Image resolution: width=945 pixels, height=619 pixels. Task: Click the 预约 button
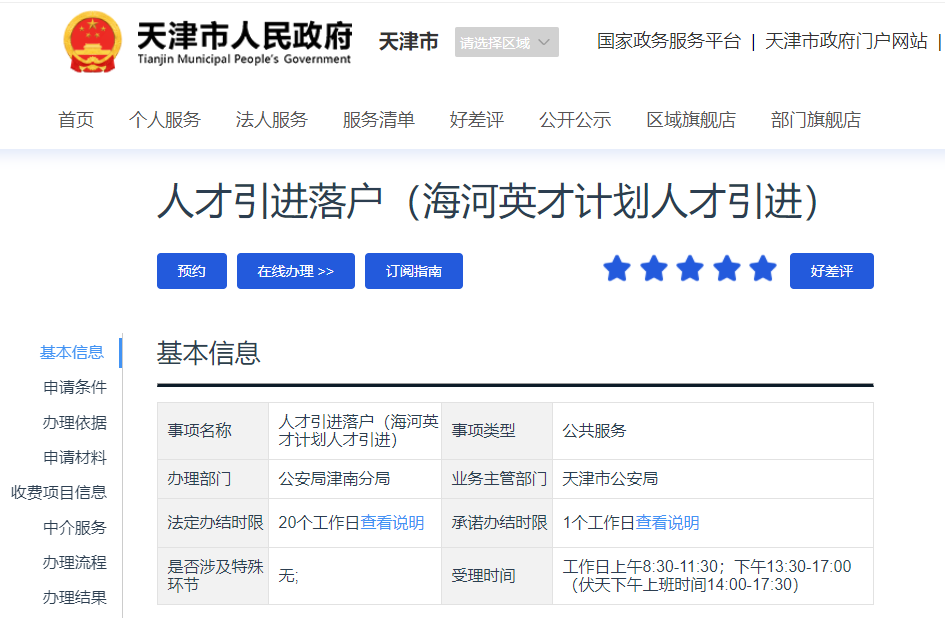[x=192, y=271]
